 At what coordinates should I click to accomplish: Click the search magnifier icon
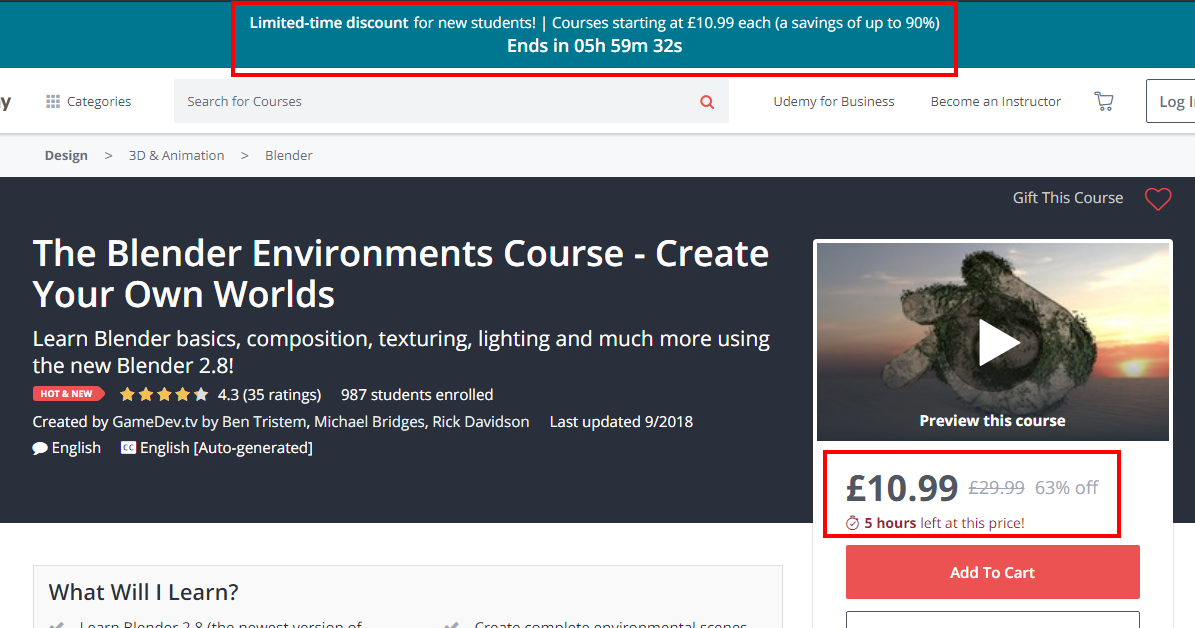707,101
